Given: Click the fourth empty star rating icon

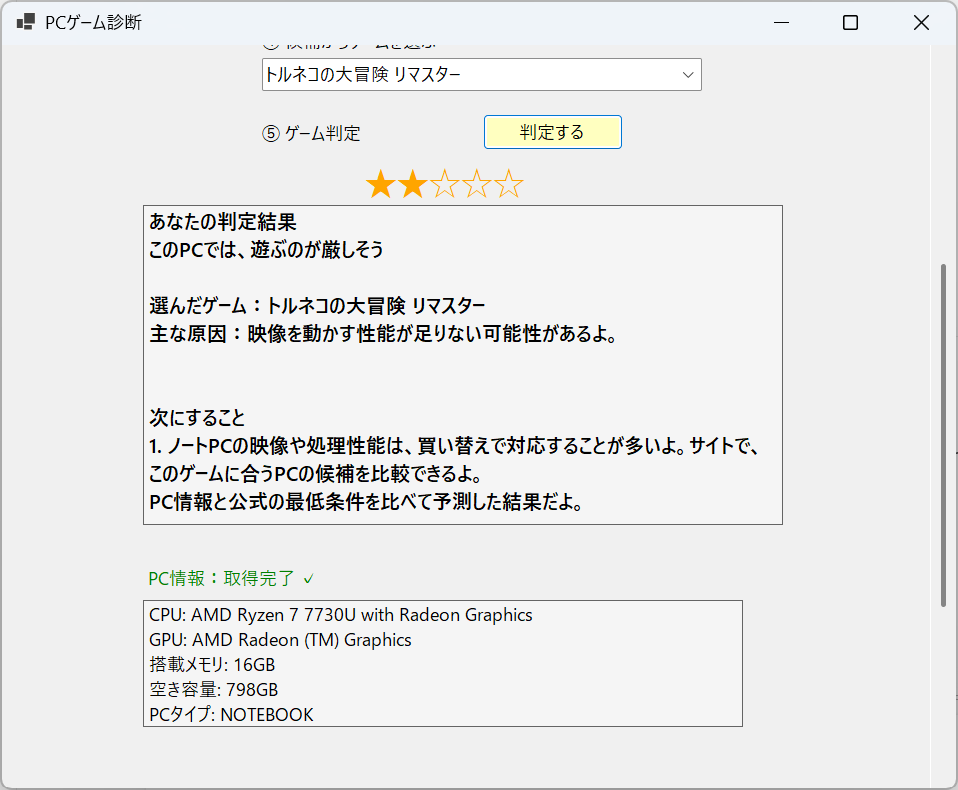Looking at the screenshot, I should [477, 184].
